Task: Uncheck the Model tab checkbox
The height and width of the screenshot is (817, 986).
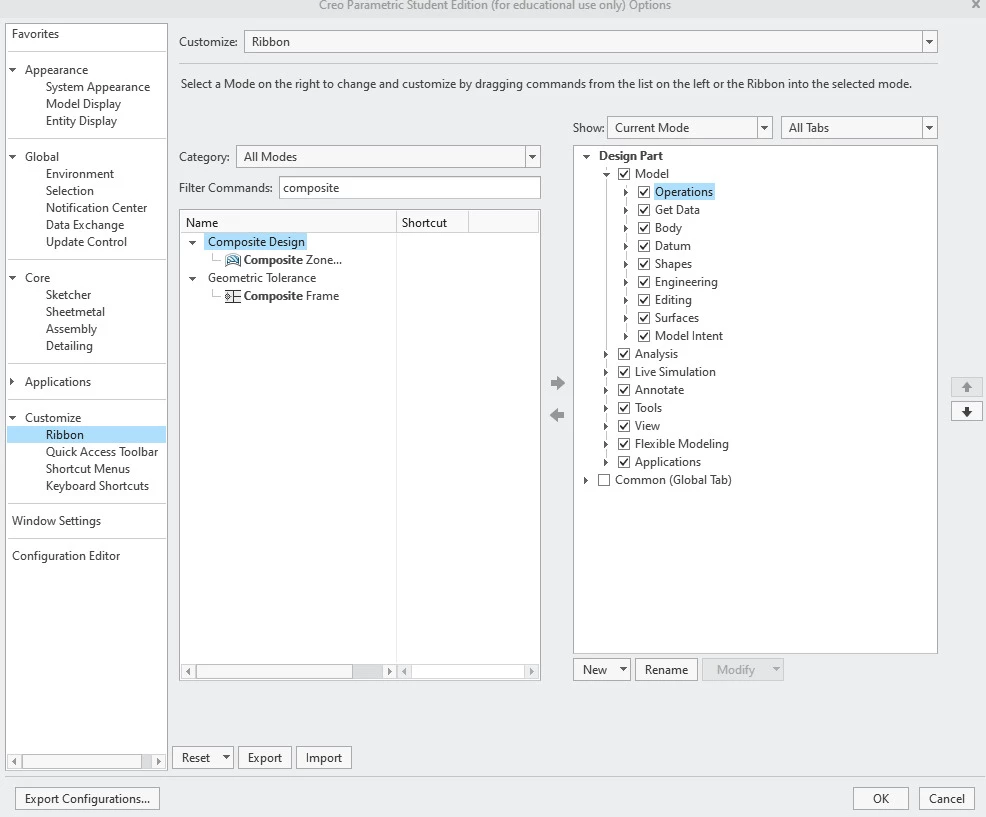Action: click(x=624, y=174)
